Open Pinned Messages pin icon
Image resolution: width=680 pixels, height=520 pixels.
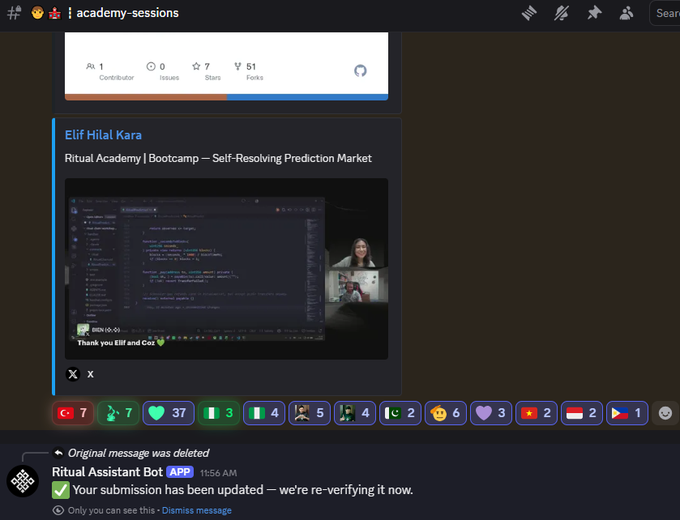(594, 13)
